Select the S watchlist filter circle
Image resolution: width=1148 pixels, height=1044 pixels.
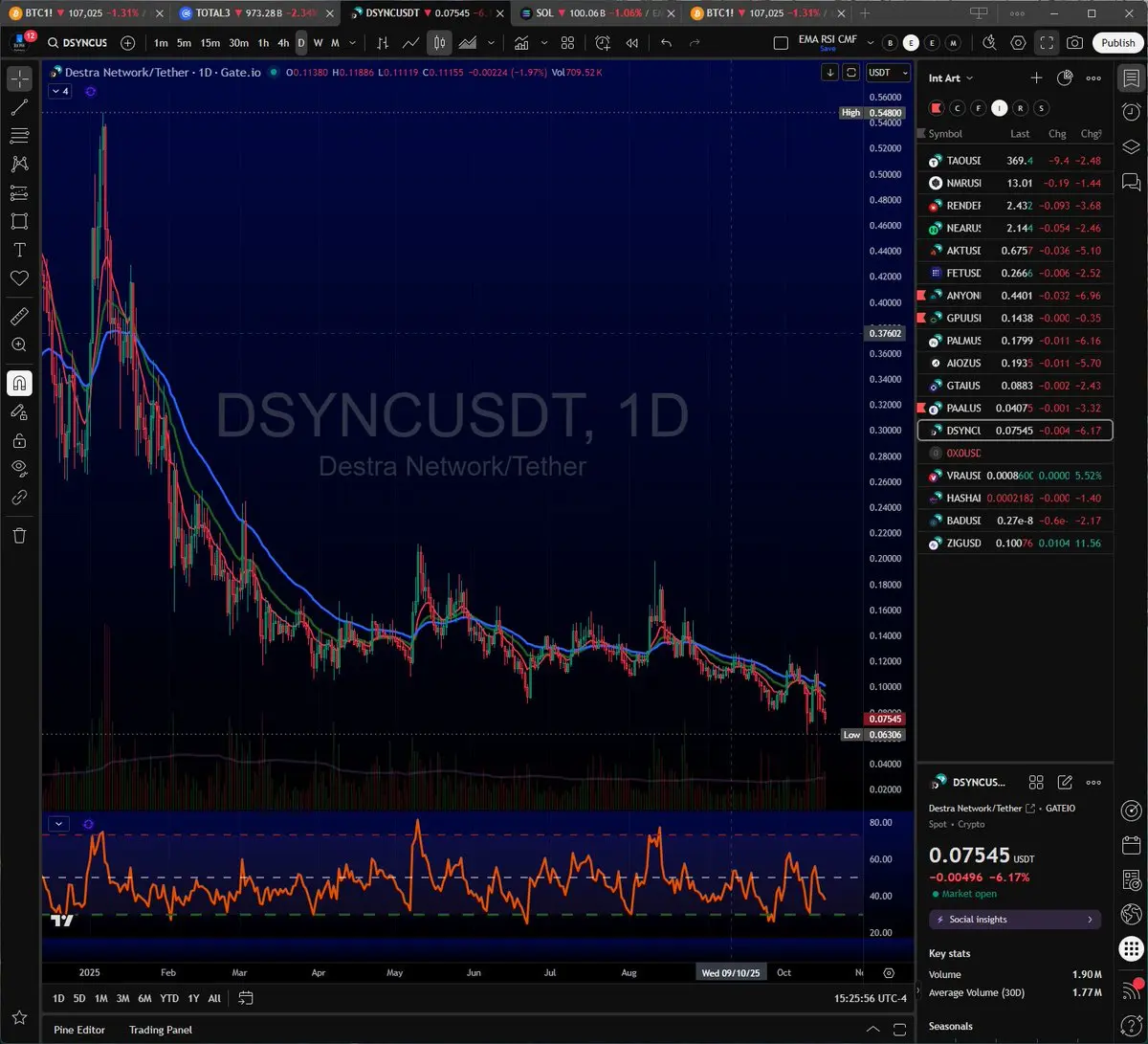(x=1042, y=108)
